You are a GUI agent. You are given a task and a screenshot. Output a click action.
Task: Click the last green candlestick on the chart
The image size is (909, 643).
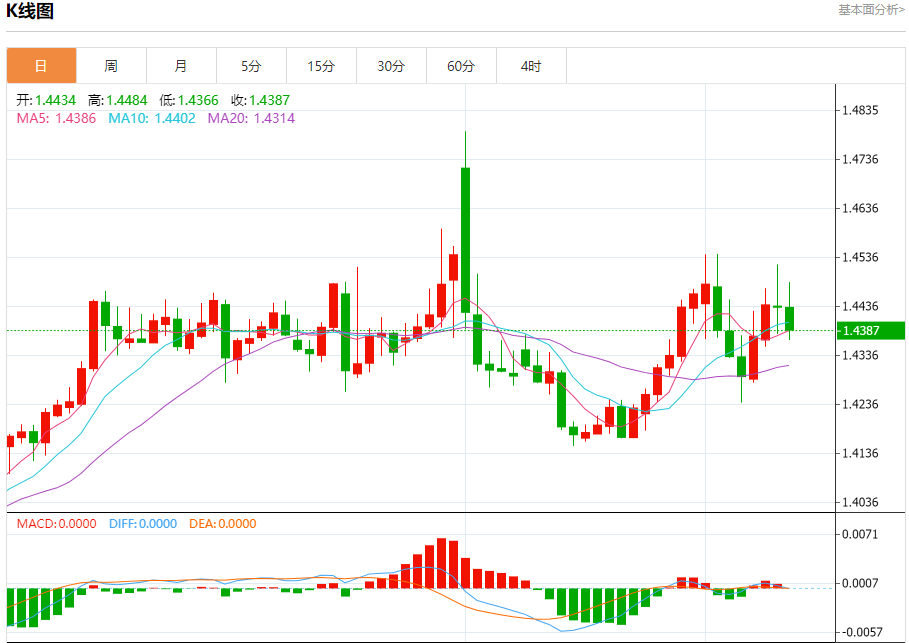click(790, 318)
